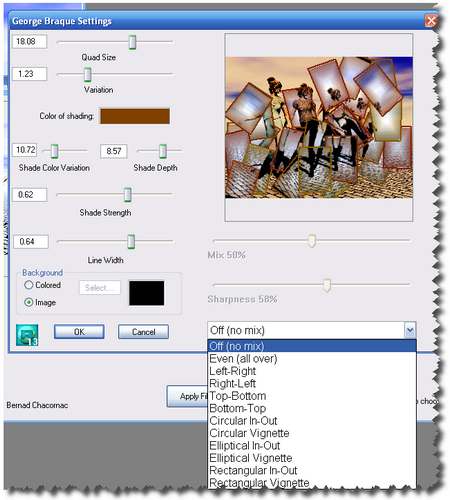The image size is (450, 500).
Task: Click the black background color swatch
Action: coord(147,293)
